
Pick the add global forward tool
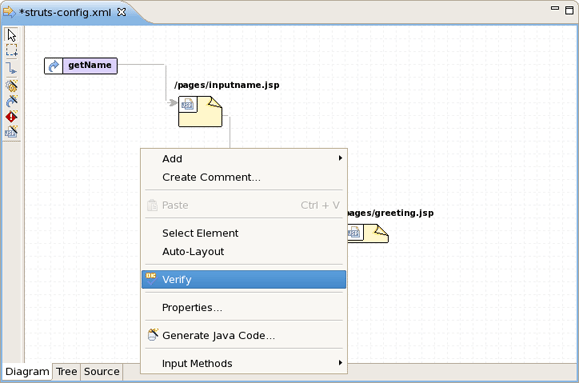point(11,101)
